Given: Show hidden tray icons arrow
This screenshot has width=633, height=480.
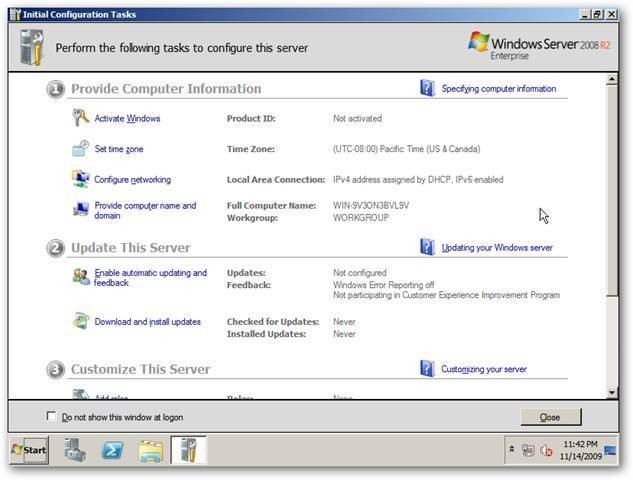Looking at the screenshot, I should point(511,449).
